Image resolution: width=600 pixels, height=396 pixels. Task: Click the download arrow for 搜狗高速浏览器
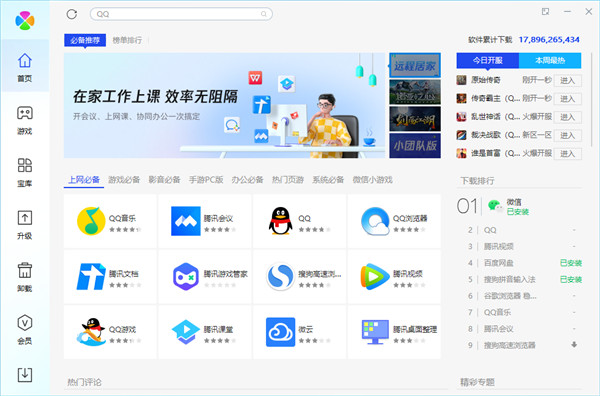574,345
